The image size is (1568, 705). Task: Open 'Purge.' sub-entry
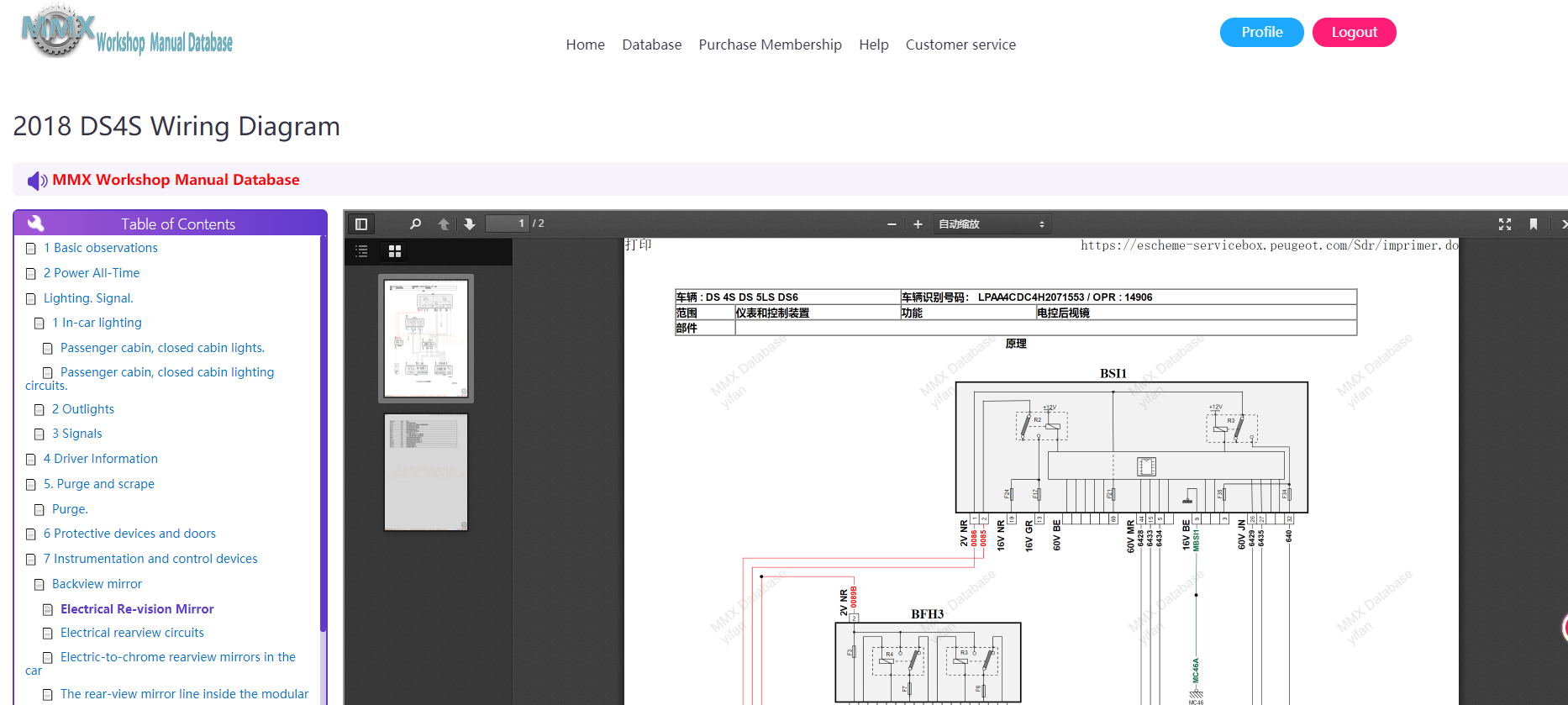[x=70, y=509]
